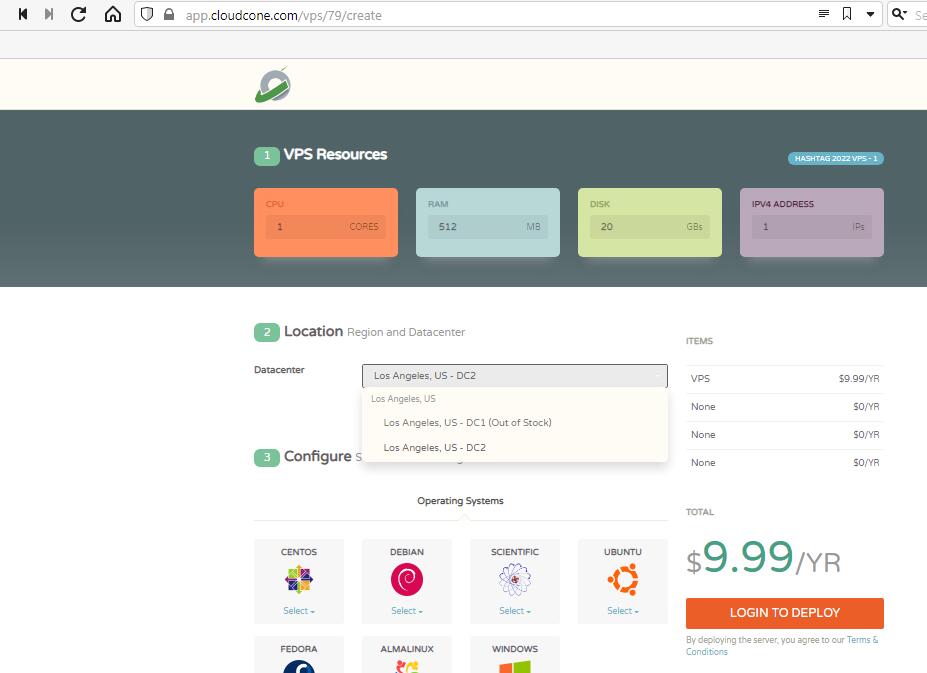Screen dimensions: 927x673
Task: Click the Ubuntu logo icon
Action: coord(623,579)
